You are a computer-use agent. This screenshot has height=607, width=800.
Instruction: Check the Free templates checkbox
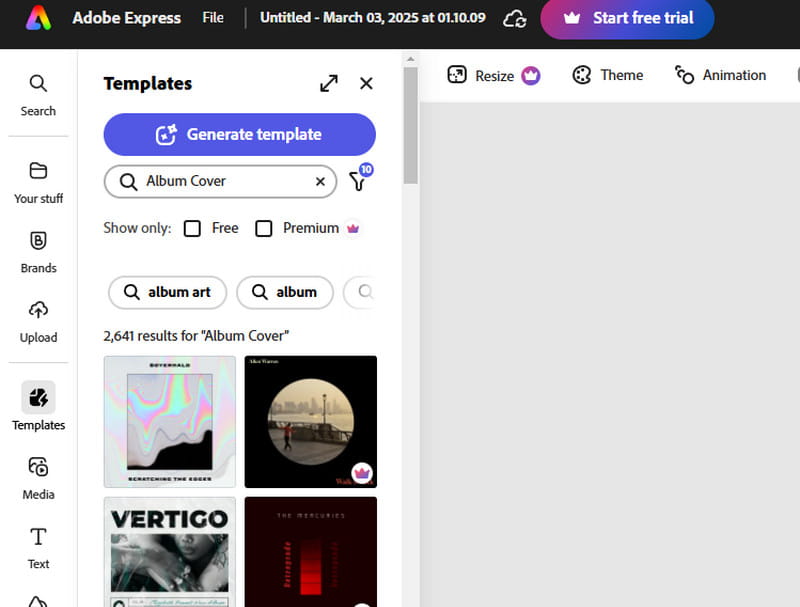coord(192,228)
